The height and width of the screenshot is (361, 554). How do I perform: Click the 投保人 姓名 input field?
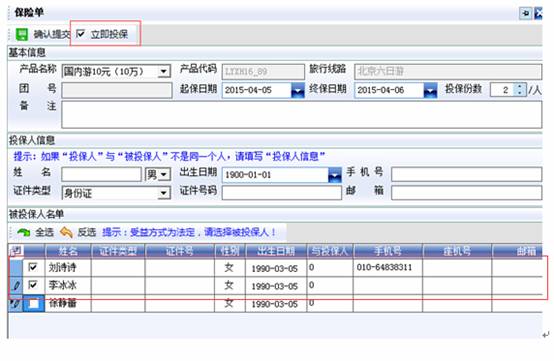(101, 174)
